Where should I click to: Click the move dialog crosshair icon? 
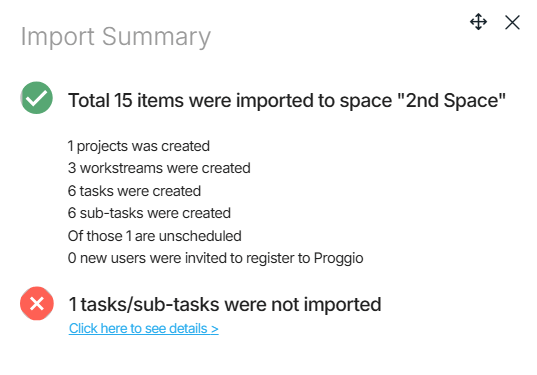(478, 22)
